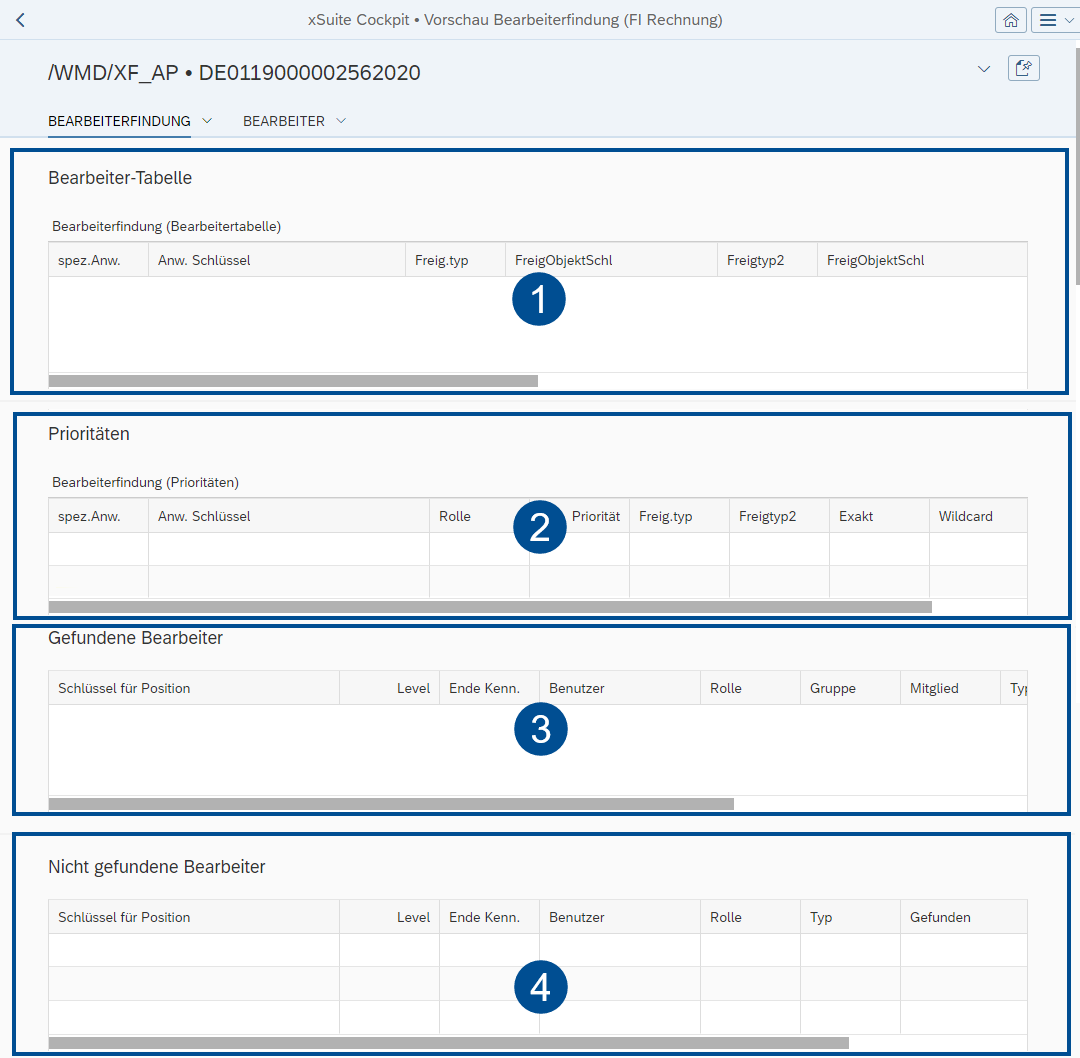Click the horizontal scrollbar of Bearbeiter-Tabelle
1080x1058 pixels.
tap(293, 380)
